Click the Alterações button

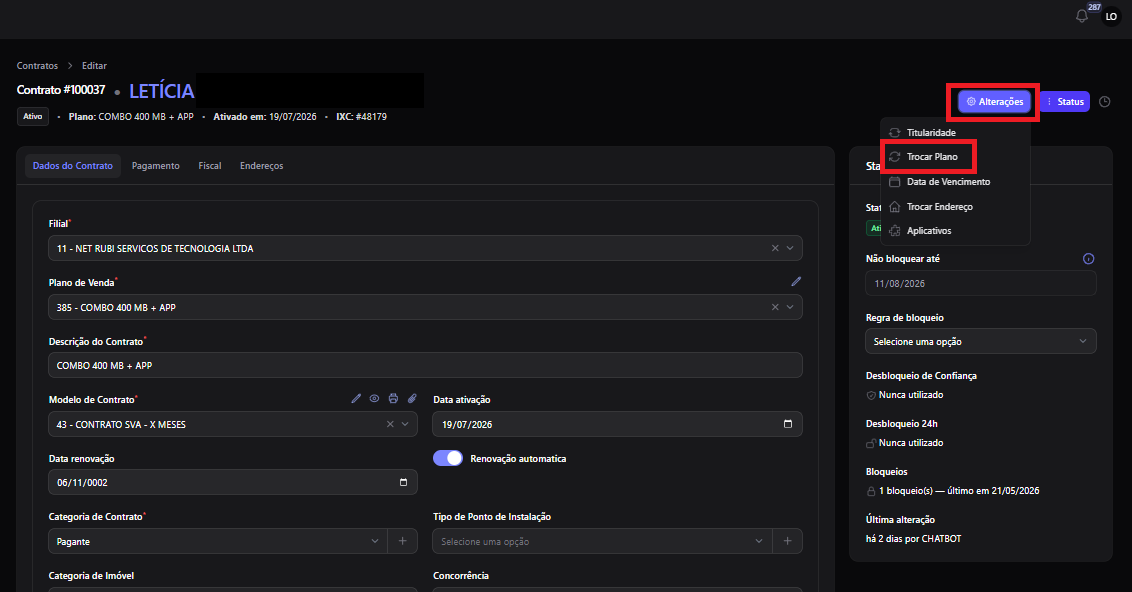pyautogui.click(x=995, y=102)
